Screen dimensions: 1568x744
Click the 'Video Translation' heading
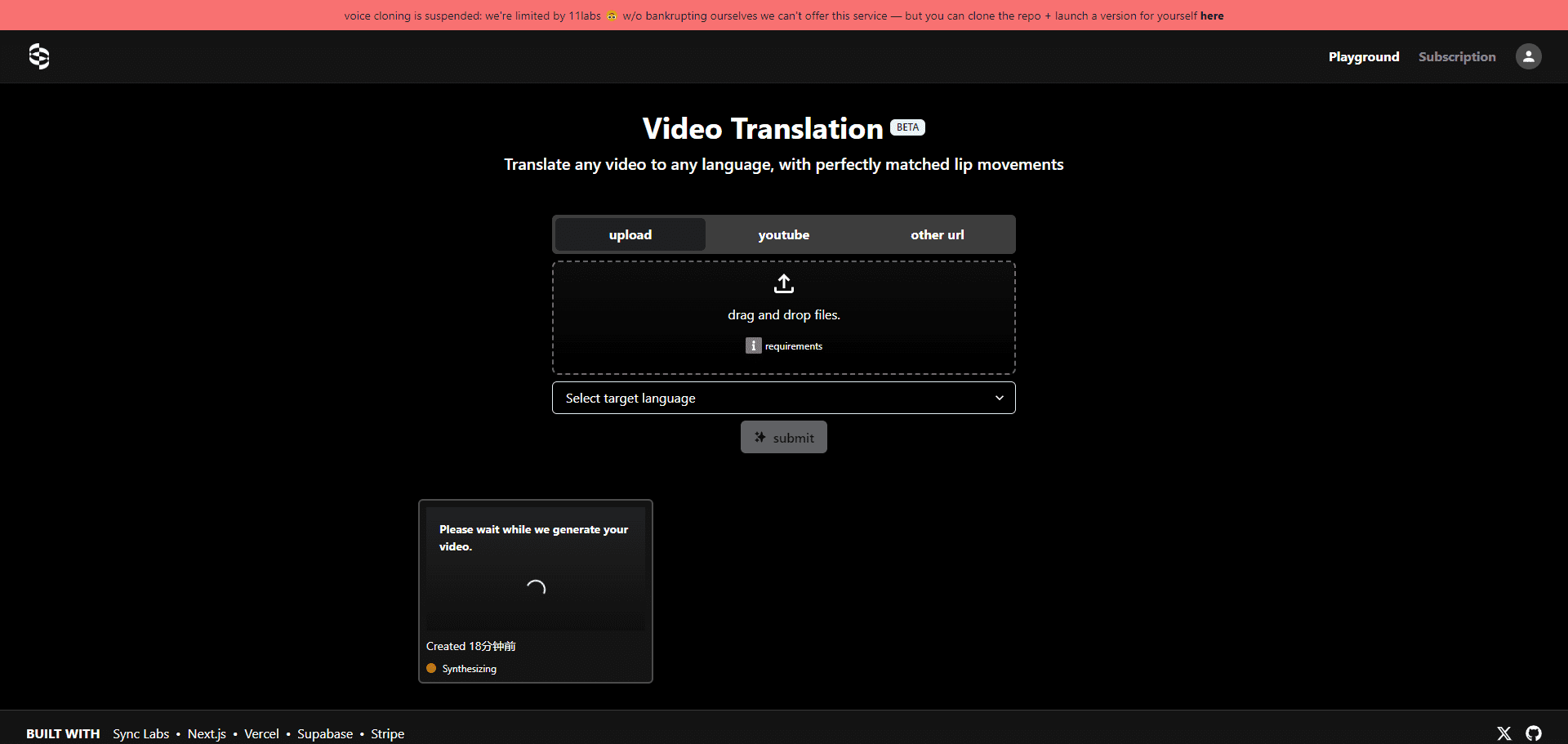763,128
